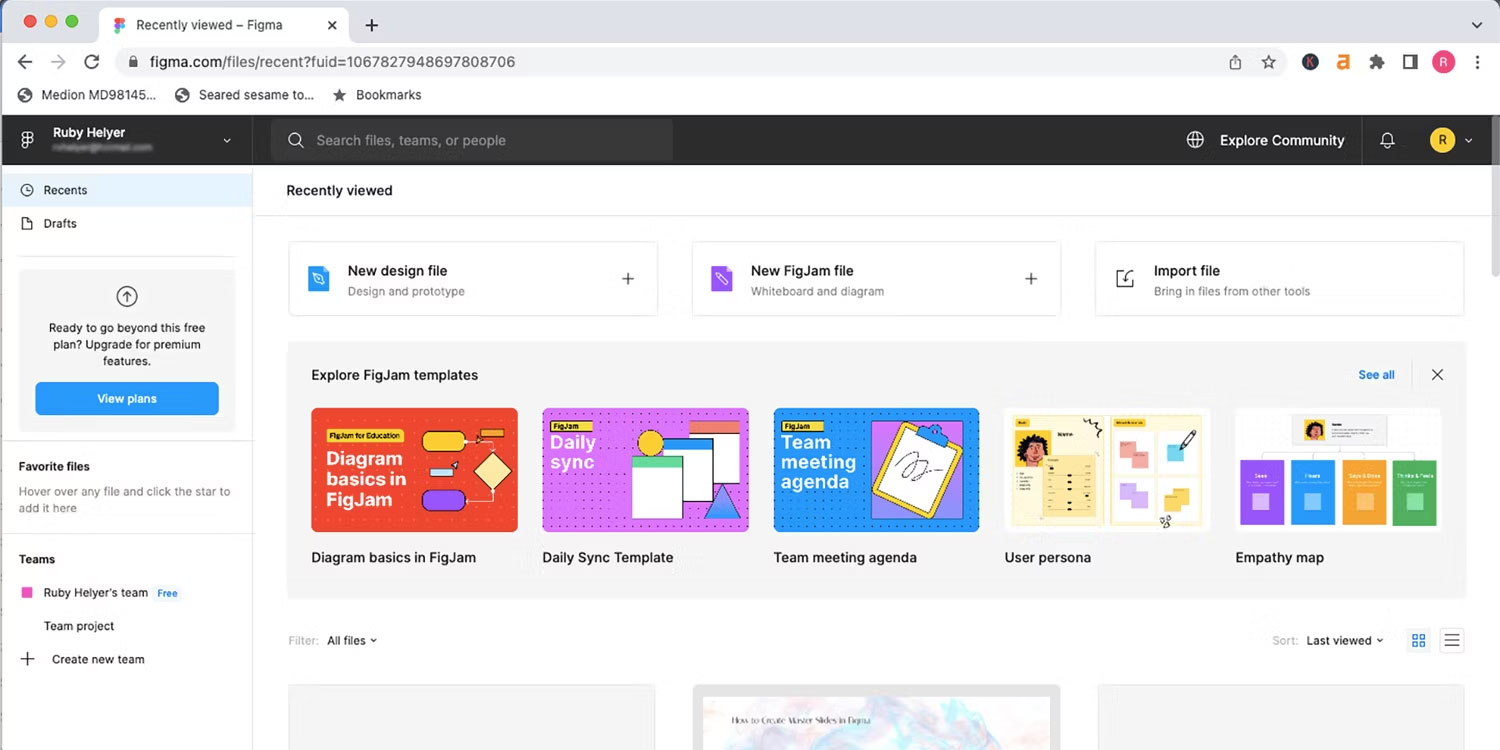Open the yellow R user avatar
Viewport: 1500px width, 750px height.
pyautogui.click(x=1442, y=141)
